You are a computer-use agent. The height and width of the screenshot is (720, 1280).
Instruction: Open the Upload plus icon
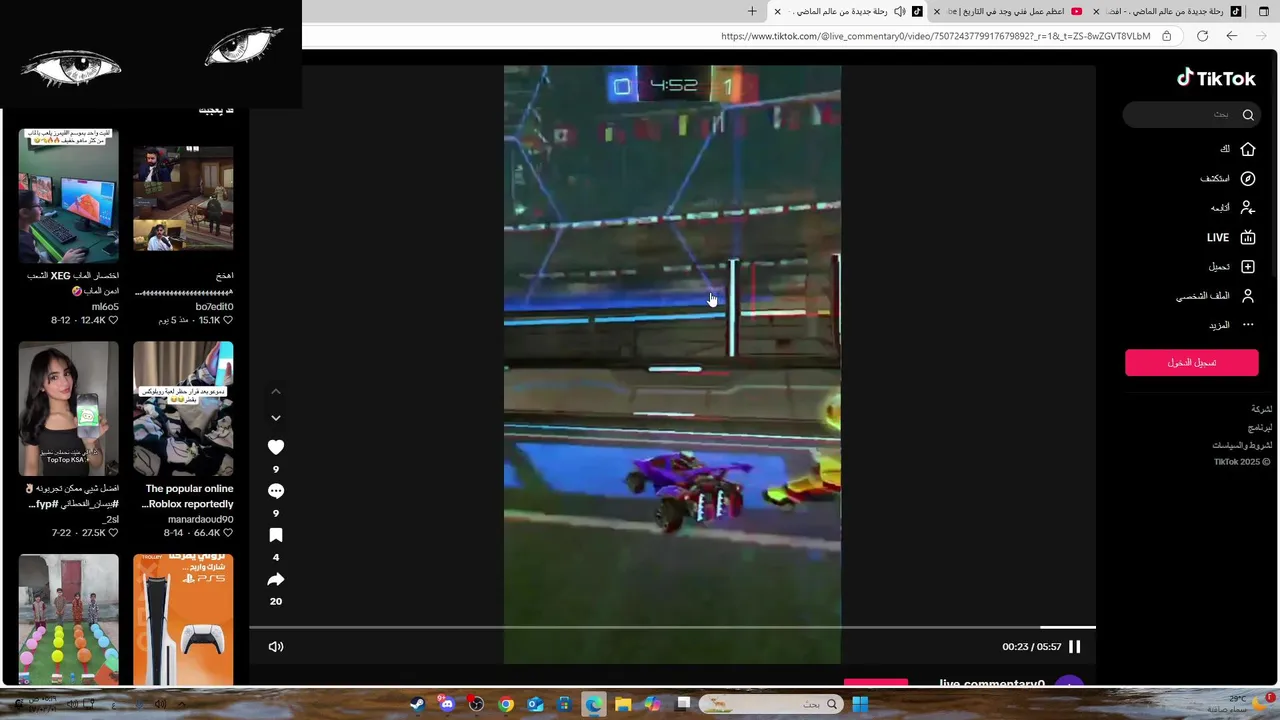click(x=1248, y=267)
